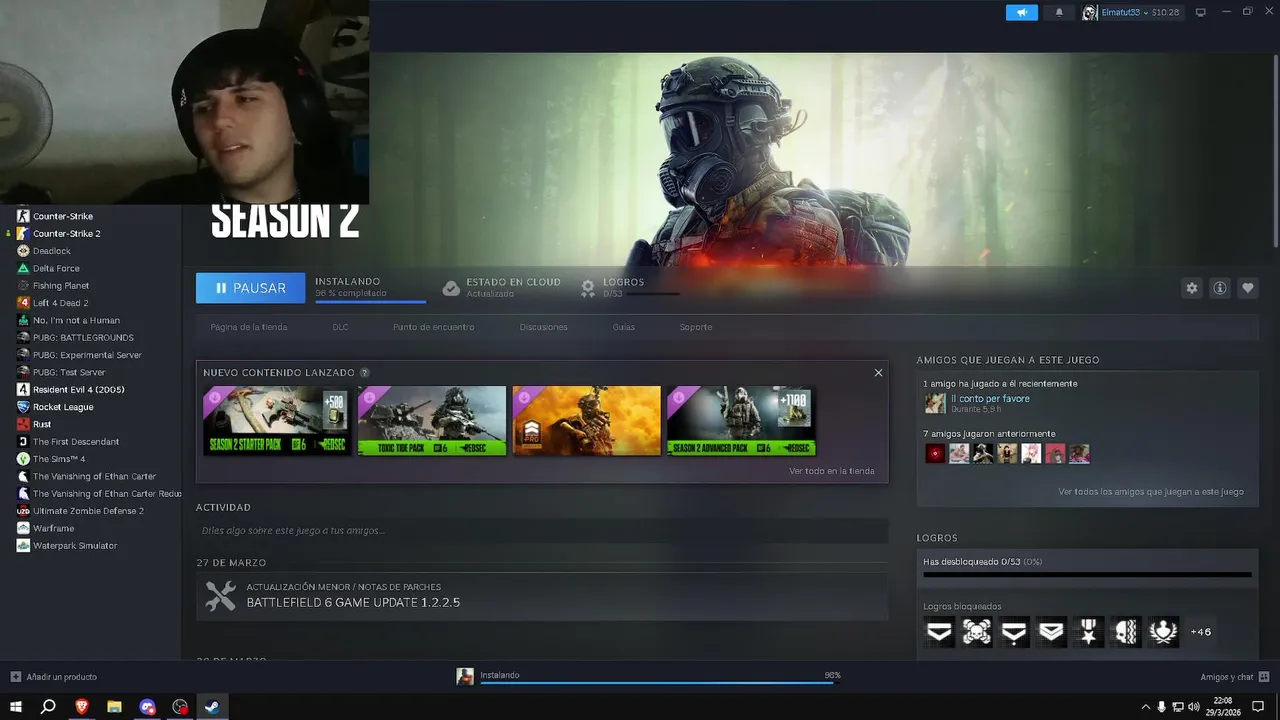Click The Sims 4 game icon
1280x720 pixels.
[23, 459]
